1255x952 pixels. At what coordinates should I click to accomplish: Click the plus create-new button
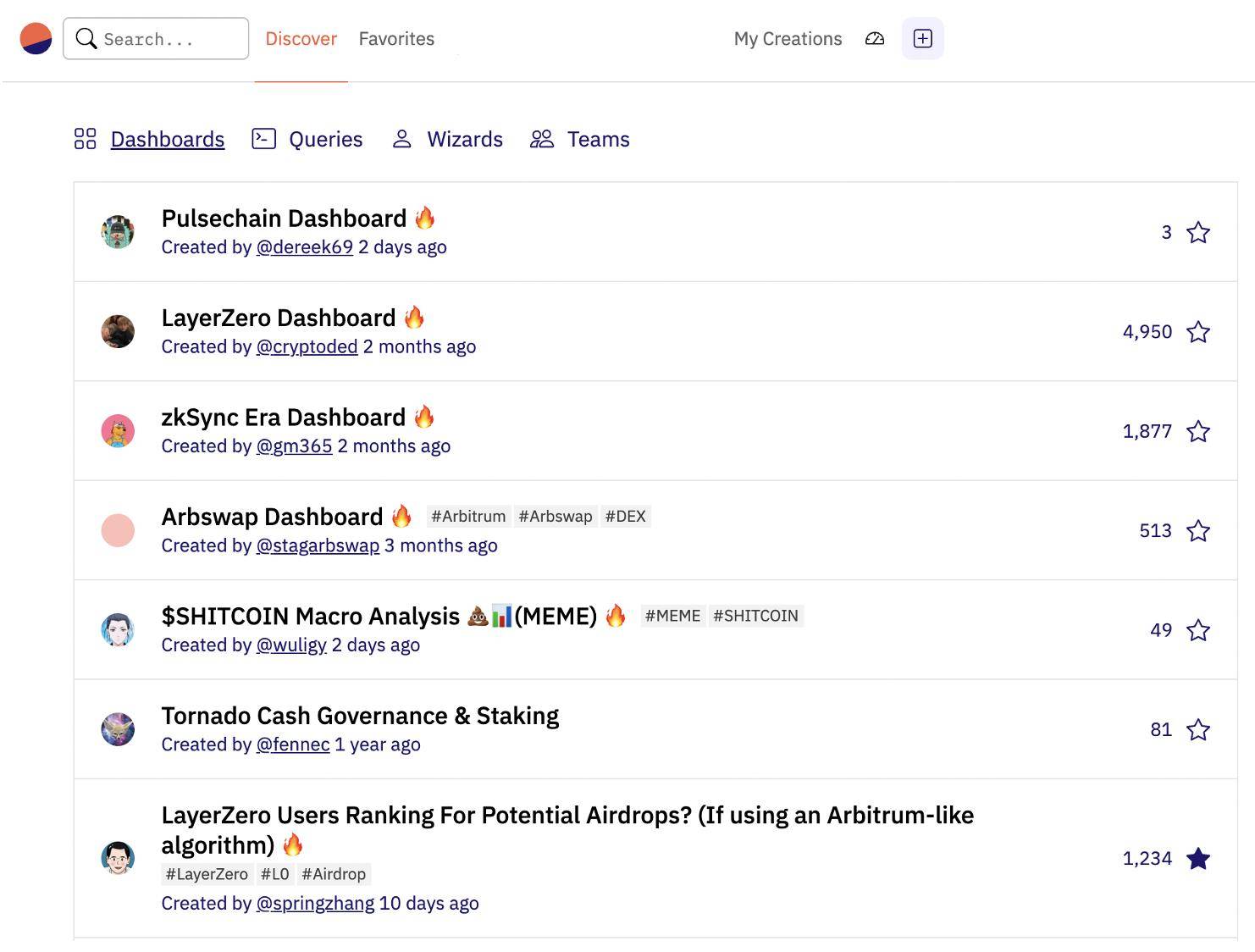923,38
